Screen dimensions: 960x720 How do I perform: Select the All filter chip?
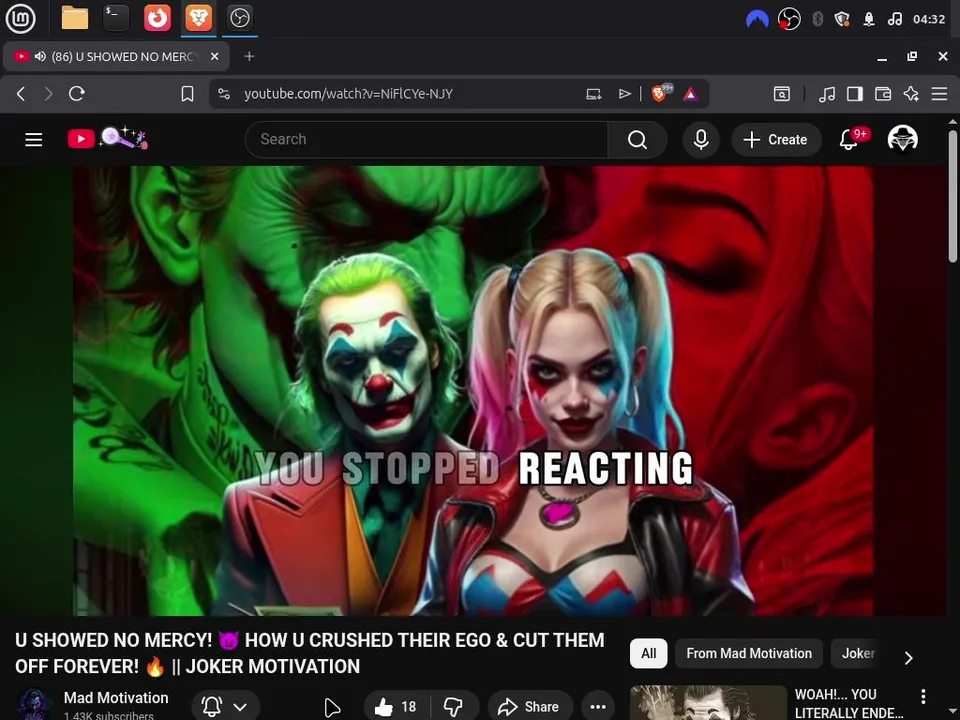coord(648,653)
